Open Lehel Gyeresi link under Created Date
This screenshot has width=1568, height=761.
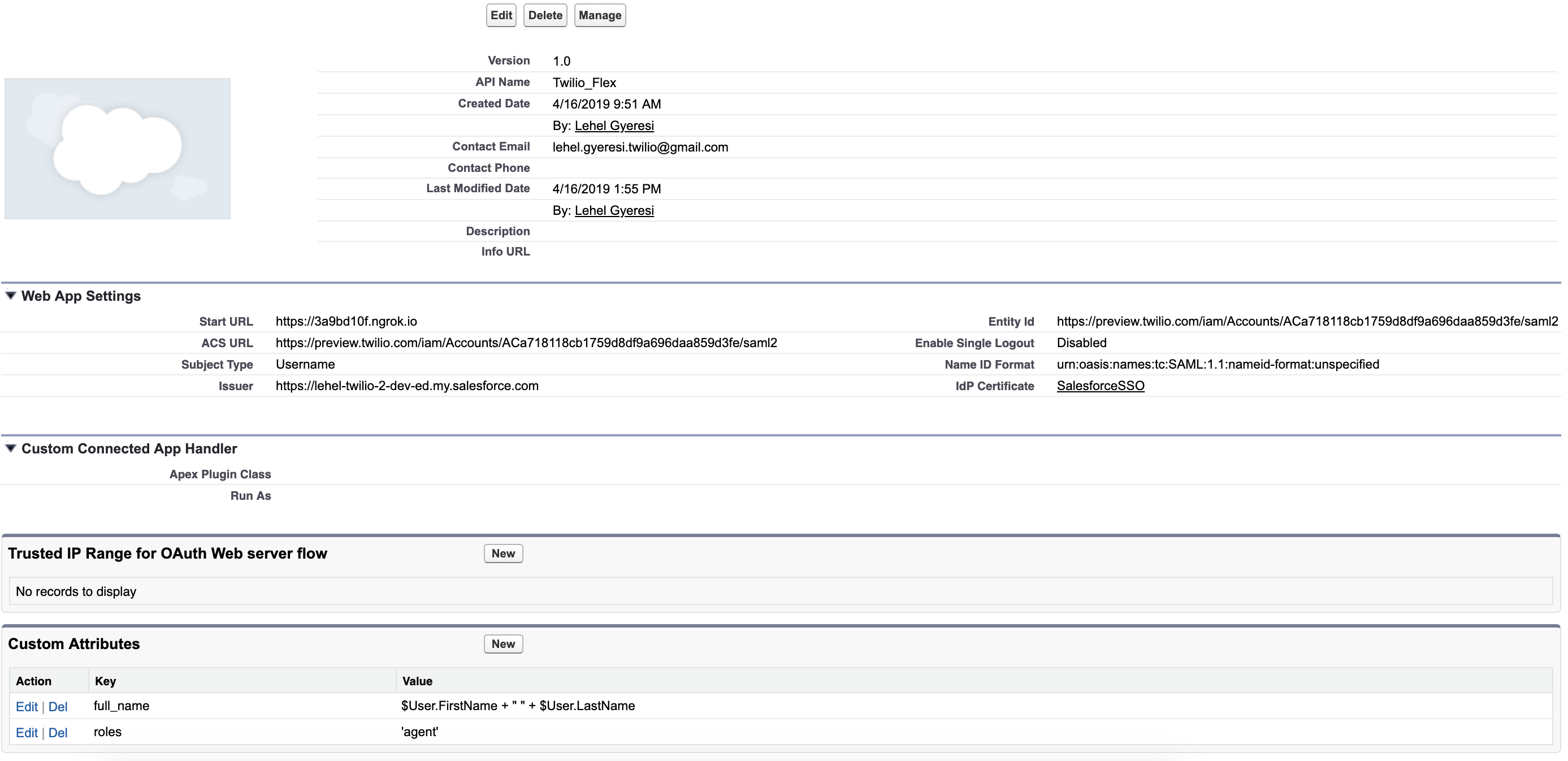pos(613,126)
